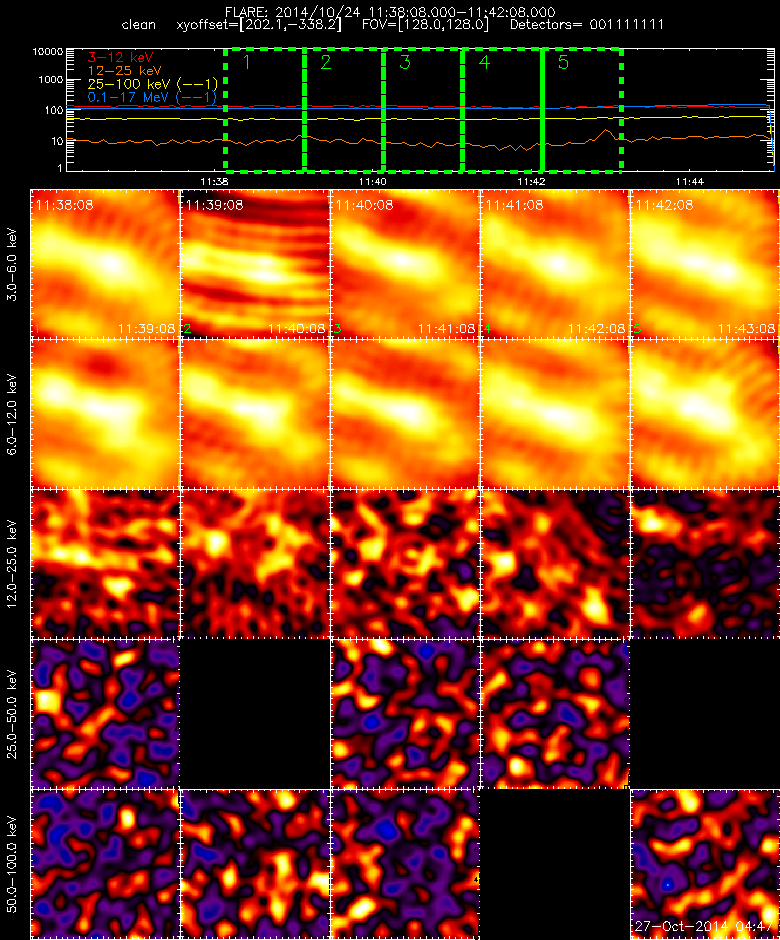The image size is (780, 940).
Task: Open the 50.0-100.0 keV image for interval 2
Action: coord(255,864)
